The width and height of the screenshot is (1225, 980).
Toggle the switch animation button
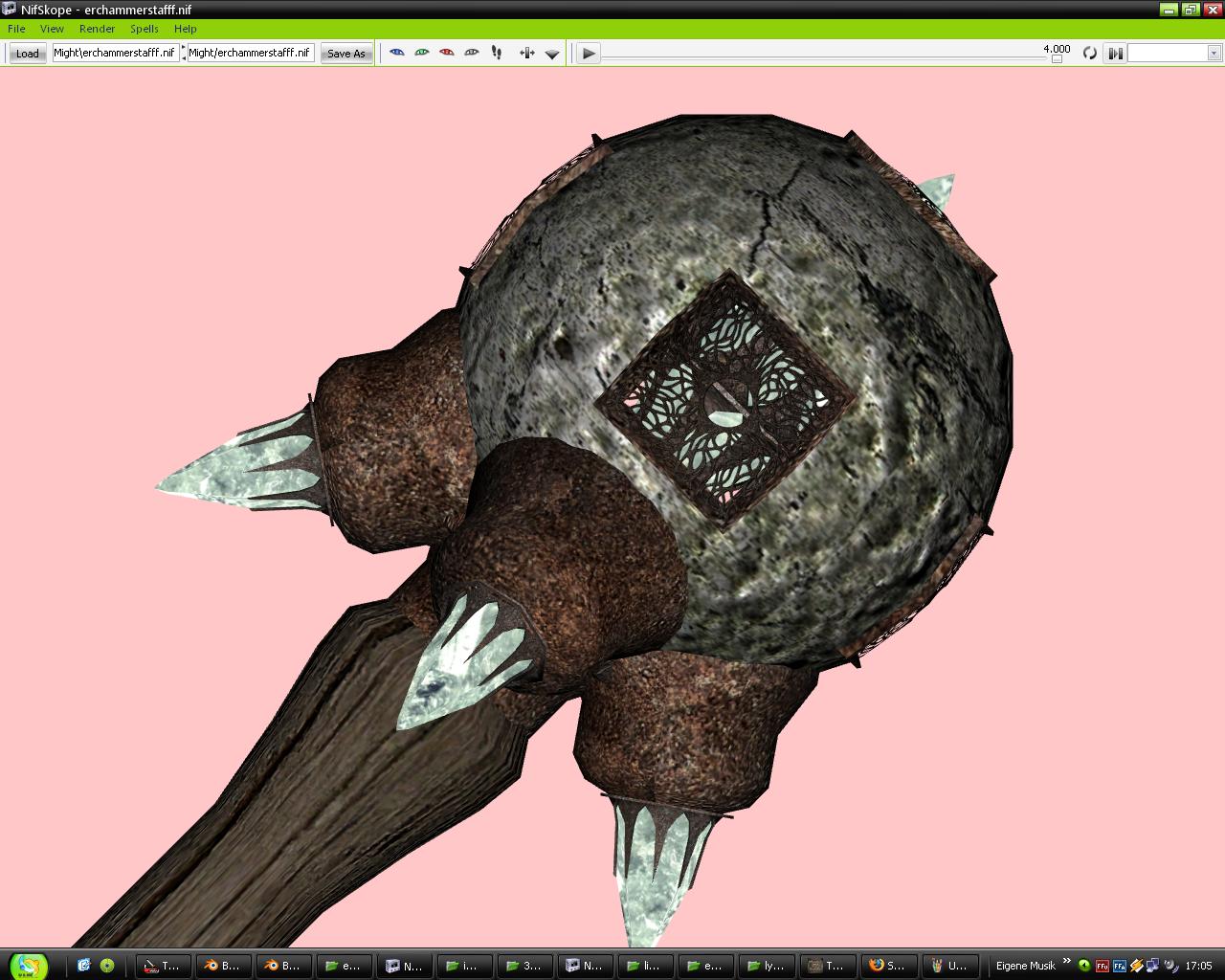coord(1115,53)
